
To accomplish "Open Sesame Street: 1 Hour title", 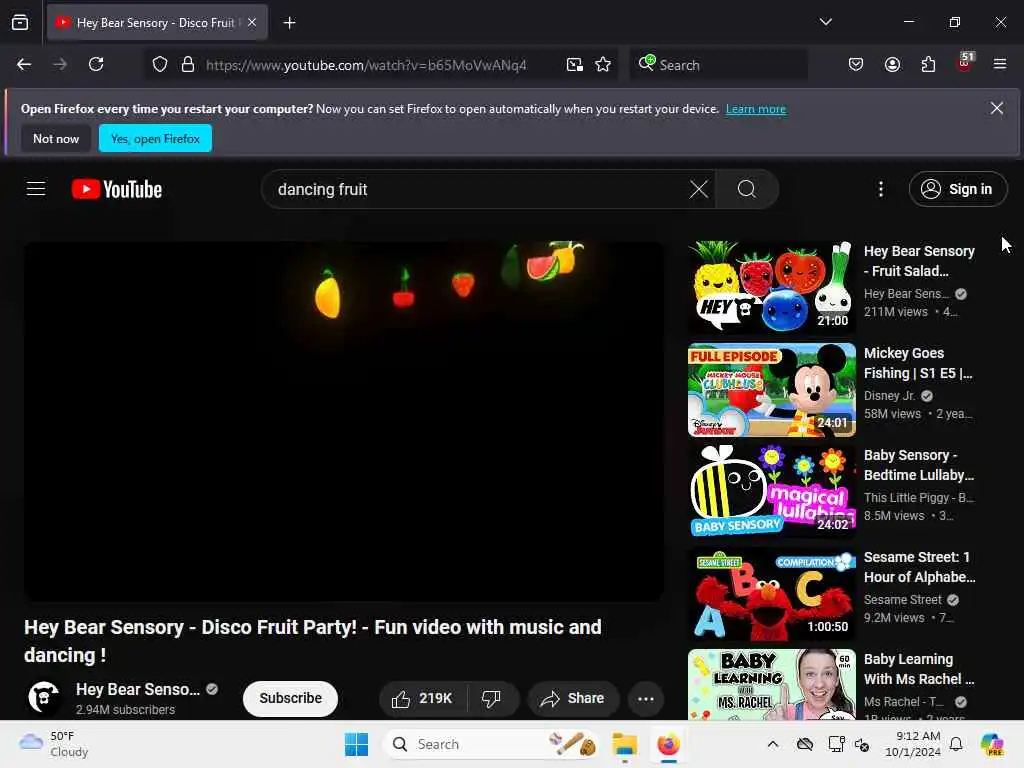I will [x=920, y=568].
